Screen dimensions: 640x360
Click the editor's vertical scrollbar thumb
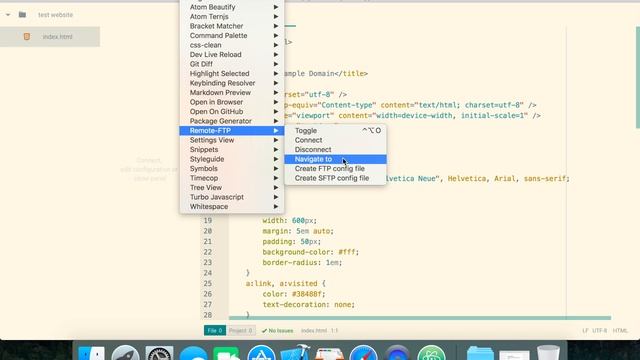[638, 78]
